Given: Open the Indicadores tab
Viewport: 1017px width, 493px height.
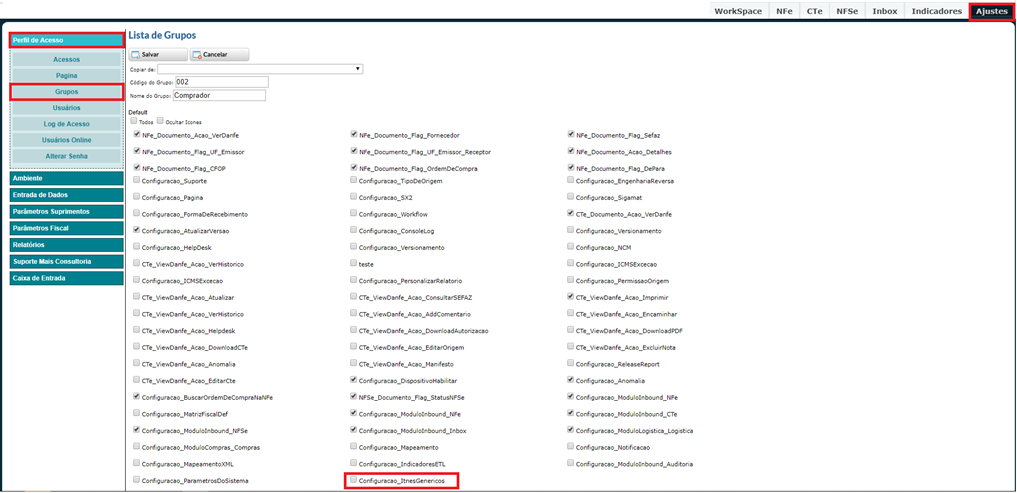Looking at the screenshot, I should click(x=936, y=11).
